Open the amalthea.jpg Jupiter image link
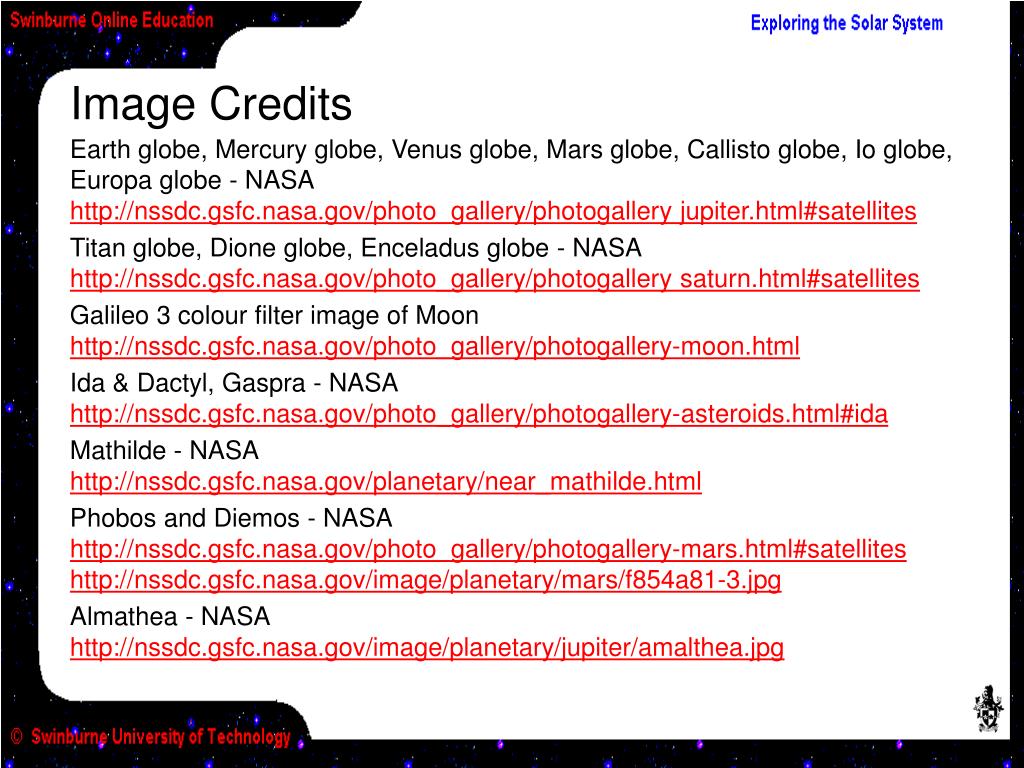Image resolution: width=1024 pixels, height=768 pixels. 427,648
